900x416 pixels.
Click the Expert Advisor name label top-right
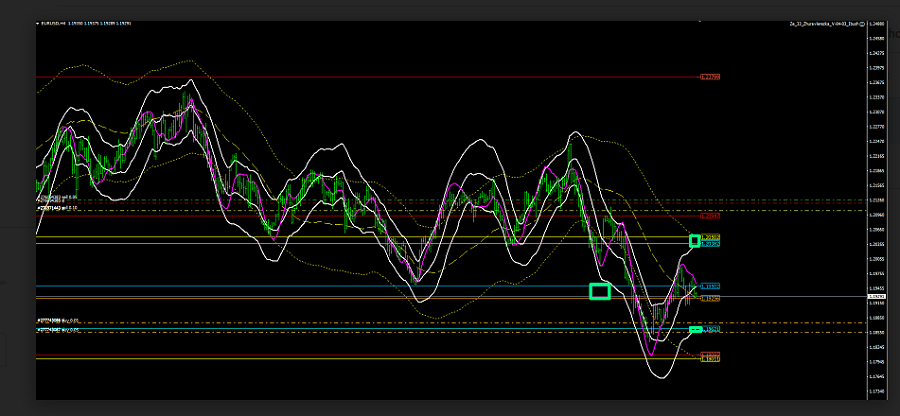pyautogui.click(x=819, y=22)
